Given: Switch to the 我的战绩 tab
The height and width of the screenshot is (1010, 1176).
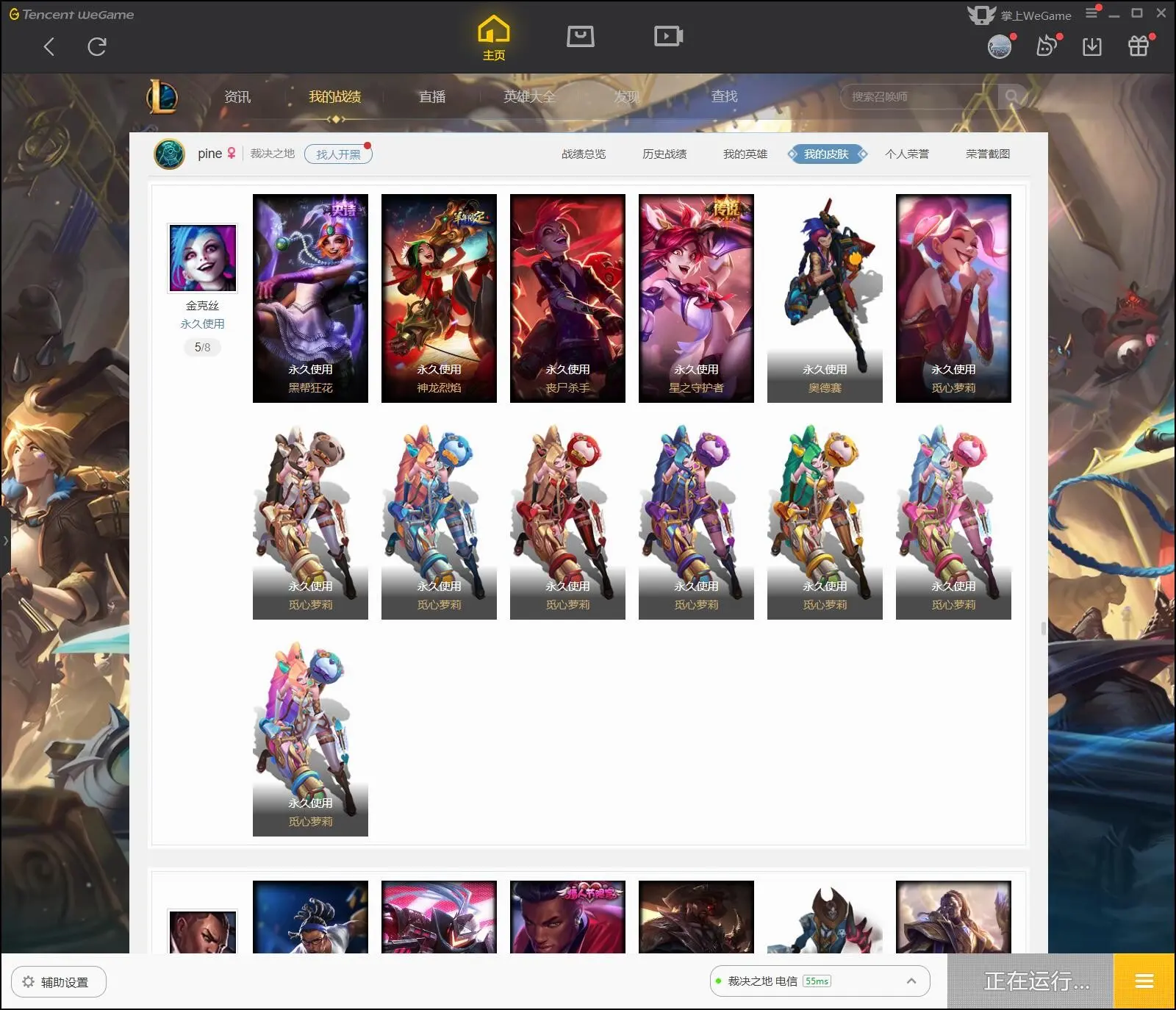Looking at the screenshot, I should pos(334,96).
